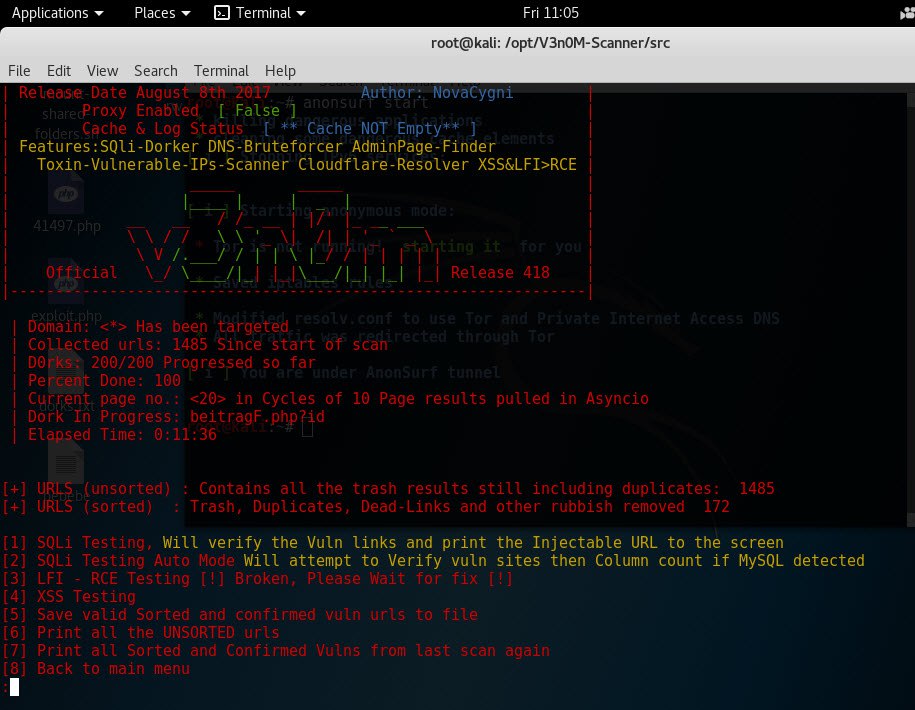Click the workspace icon at top-right corner
Screen dimensions: 915x710
(x=904, y=13)
